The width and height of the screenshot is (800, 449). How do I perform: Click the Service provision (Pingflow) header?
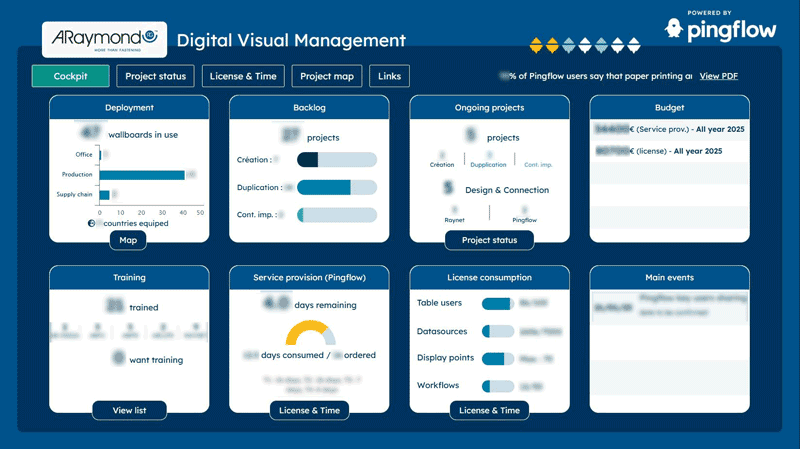(309, 278)
